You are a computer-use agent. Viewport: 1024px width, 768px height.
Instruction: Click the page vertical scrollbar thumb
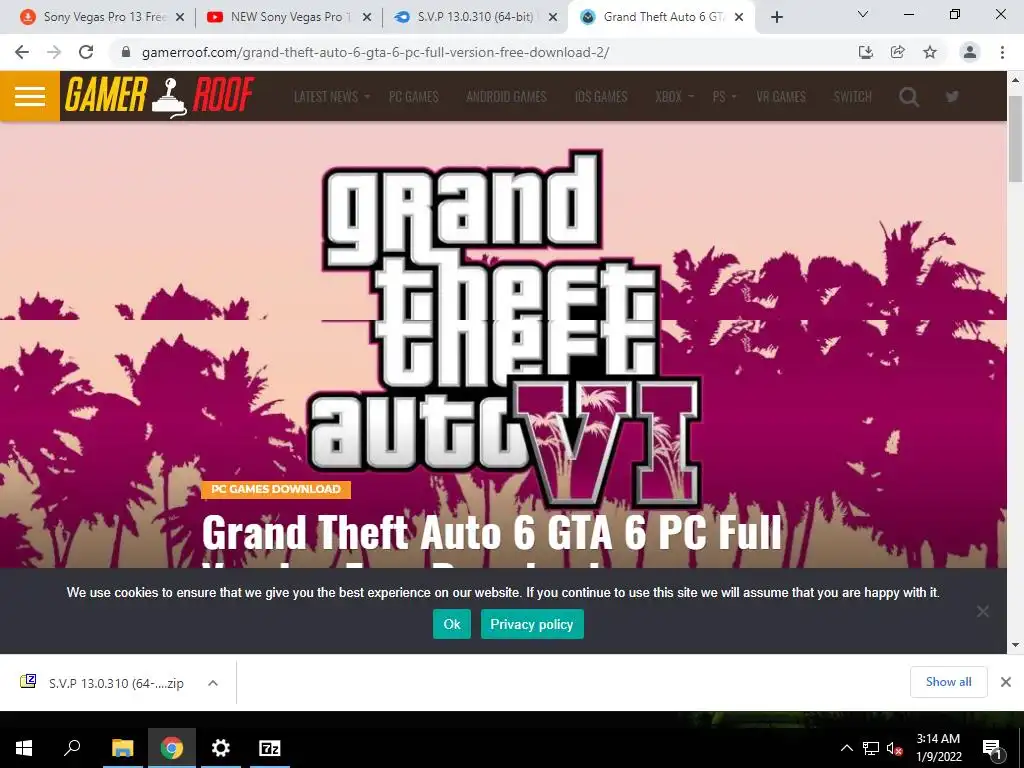pos(1016,138)
